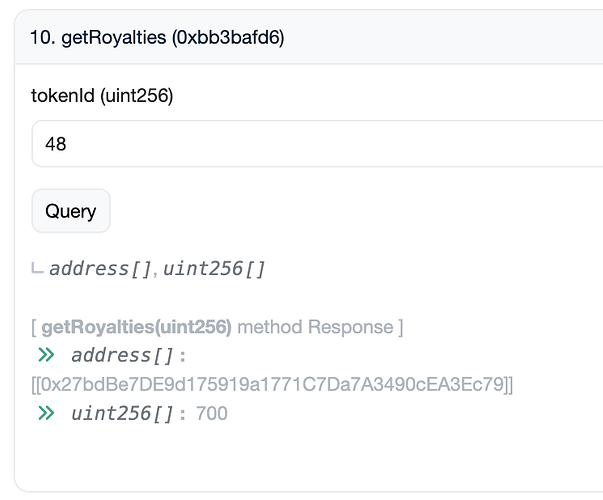Image resolution: width=603 pixels, height=500 pixels.
Task: Select the returned address 0x27bdBe7D…Ec79
Action: [x=272, y=384]
